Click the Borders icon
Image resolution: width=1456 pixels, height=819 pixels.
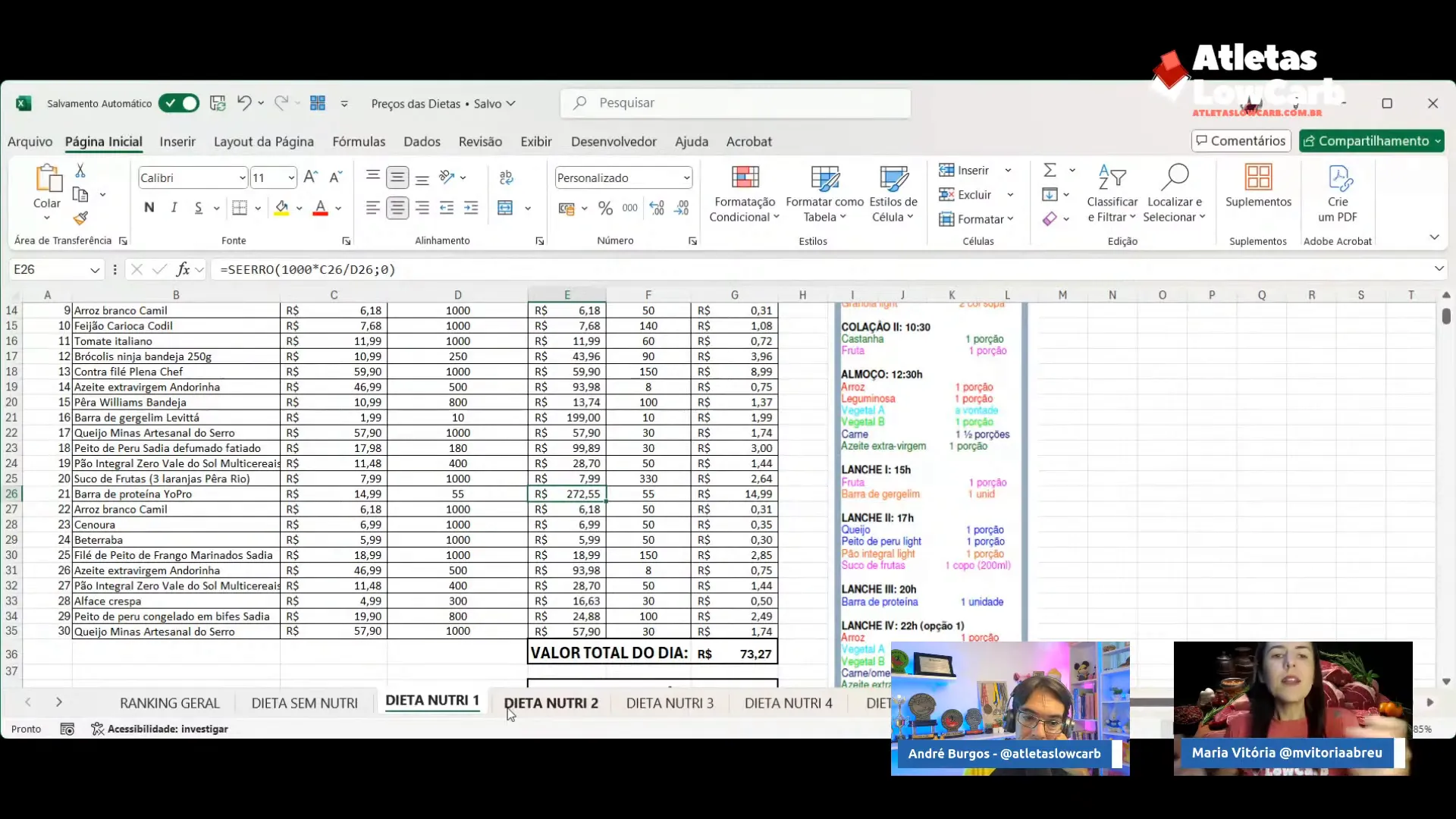point(240,208)
